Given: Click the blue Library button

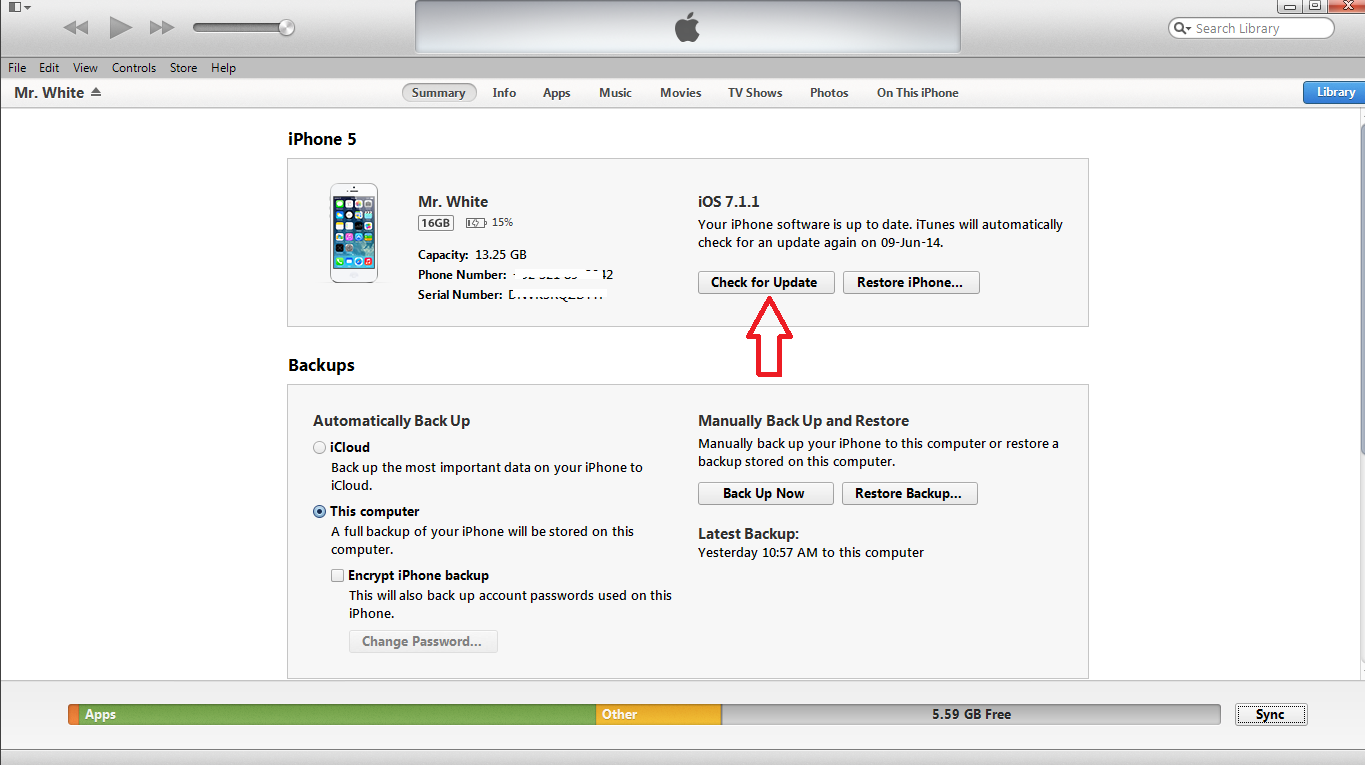Looking at the screenshot, I should [x=1334, y=92].
